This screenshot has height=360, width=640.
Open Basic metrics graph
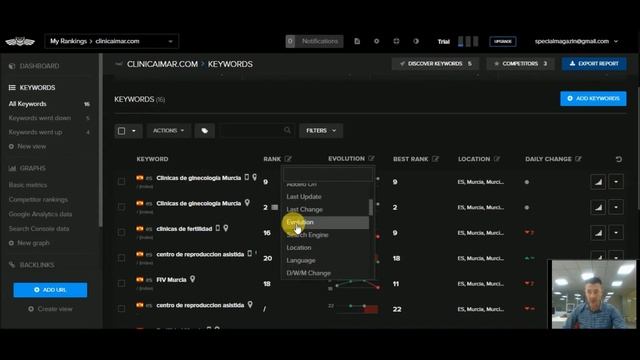pyautogui.click(x=28, y=185)
